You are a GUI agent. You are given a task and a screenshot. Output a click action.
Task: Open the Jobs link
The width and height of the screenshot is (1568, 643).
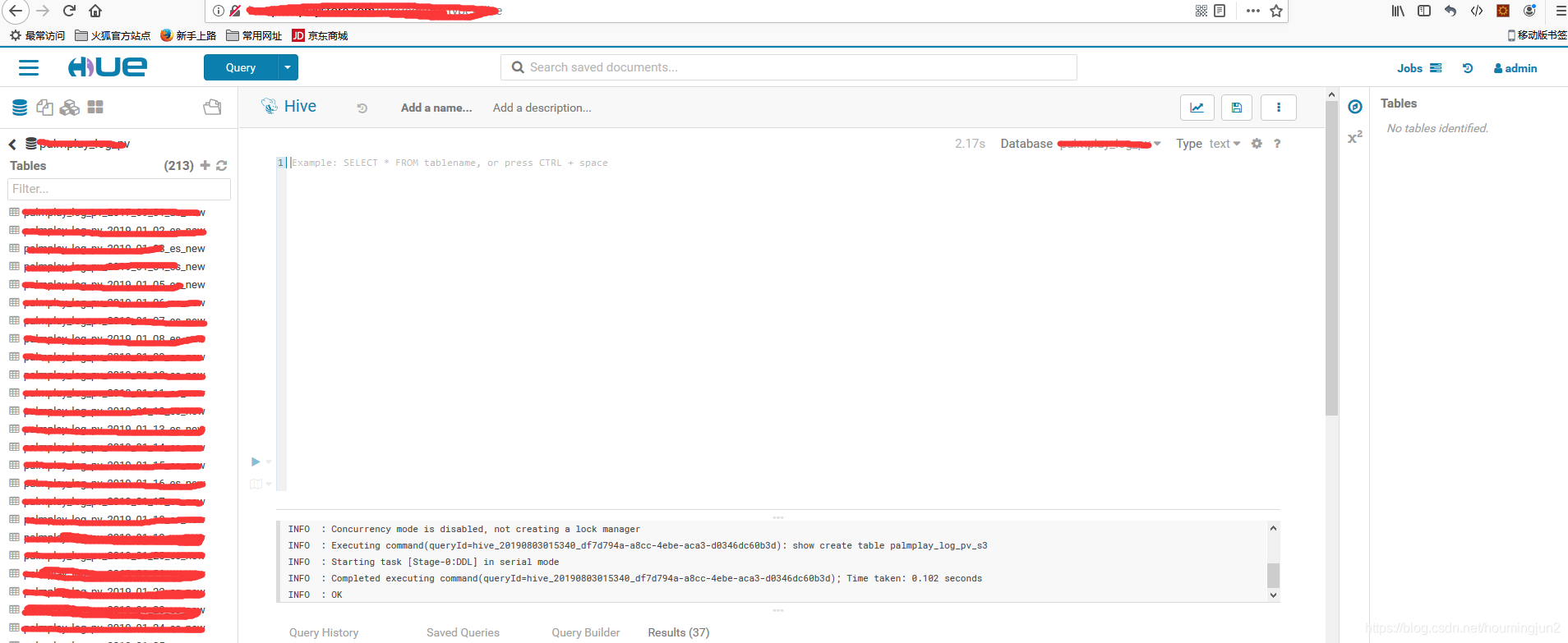tap(1418, 68)
